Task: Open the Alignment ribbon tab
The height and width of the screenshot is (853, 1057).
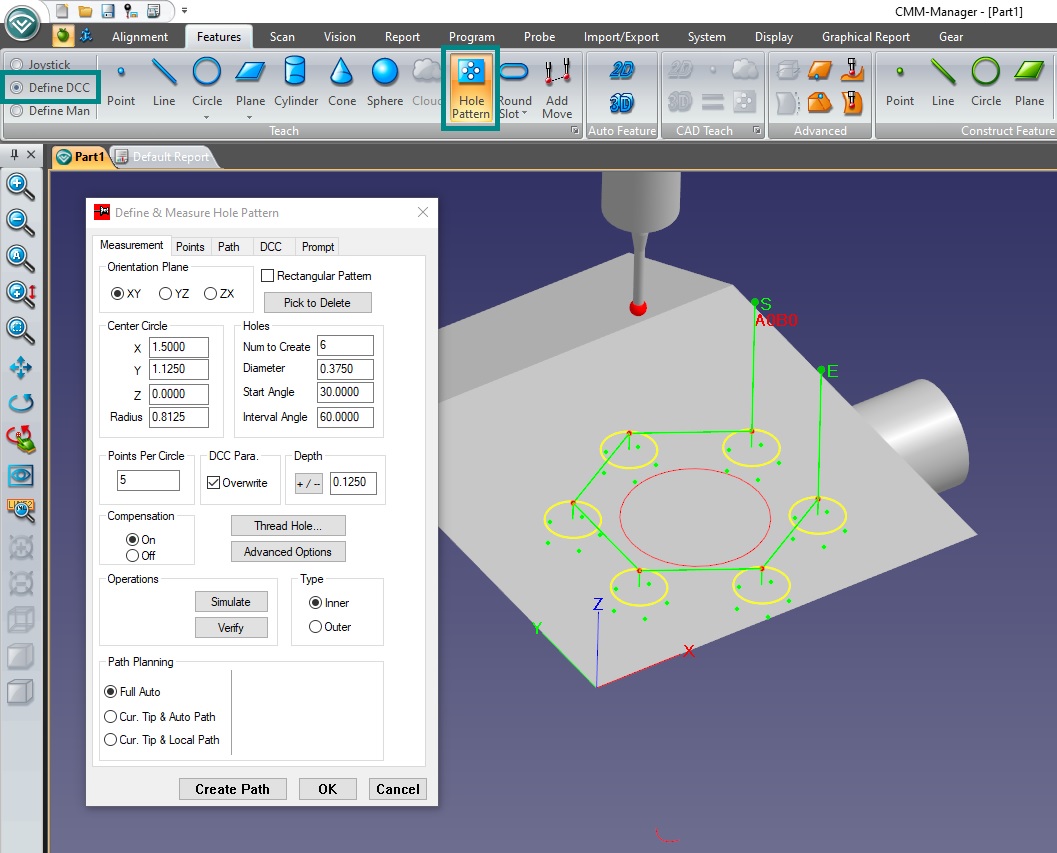Action: pyautogui.click(x=140, y=36)
